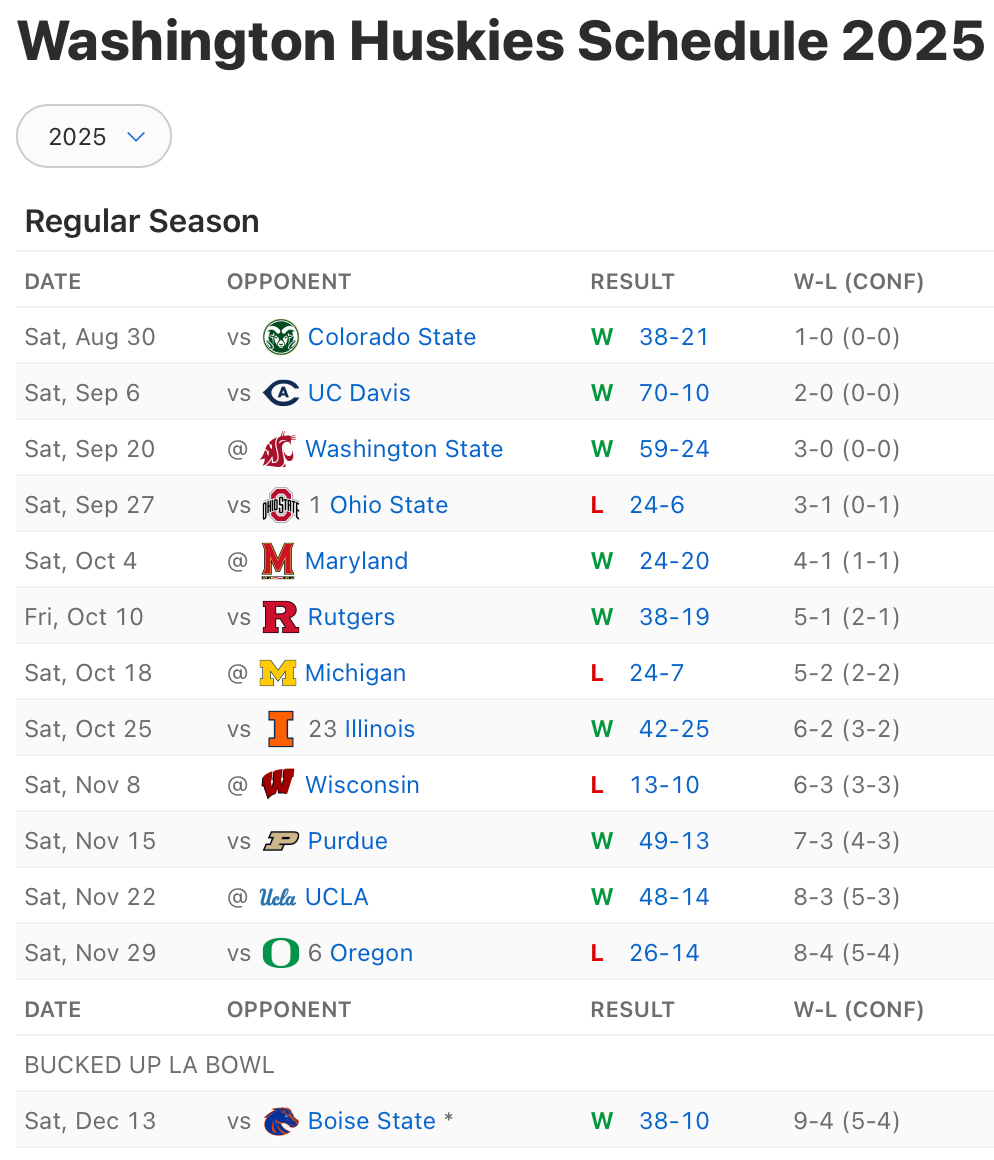Image resolution: width=994 pixels, height=1160 pixels.
Task: Click the Illinois orange I logo
Action: click(x=281, y=729)
